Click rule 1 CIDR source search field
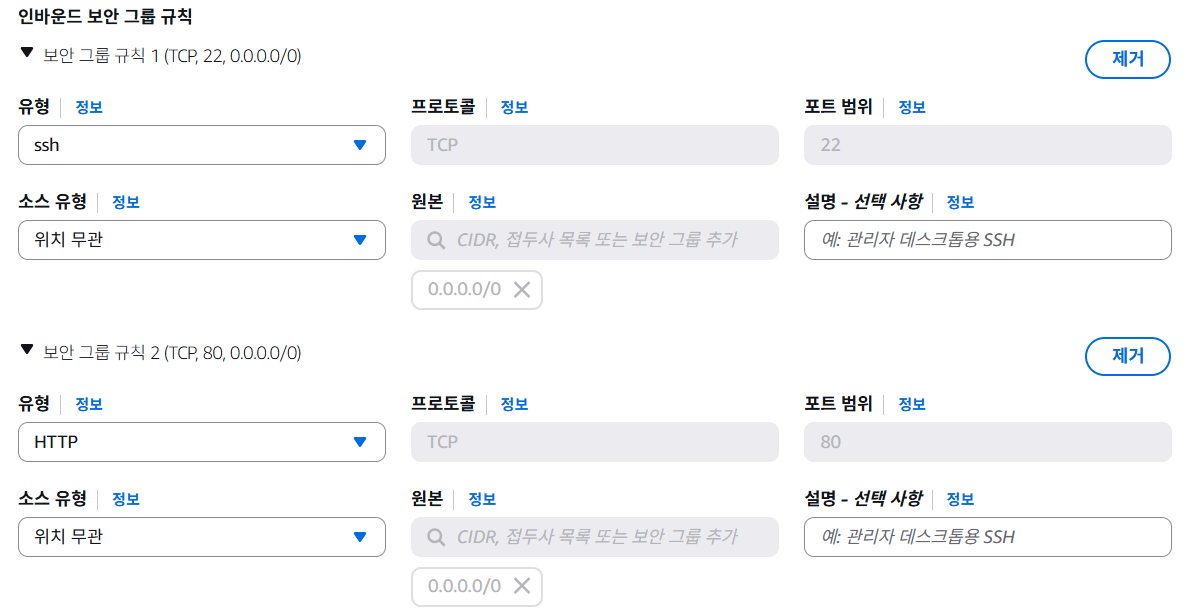This screenshot has width=1190, height=611. click(595, 240)
